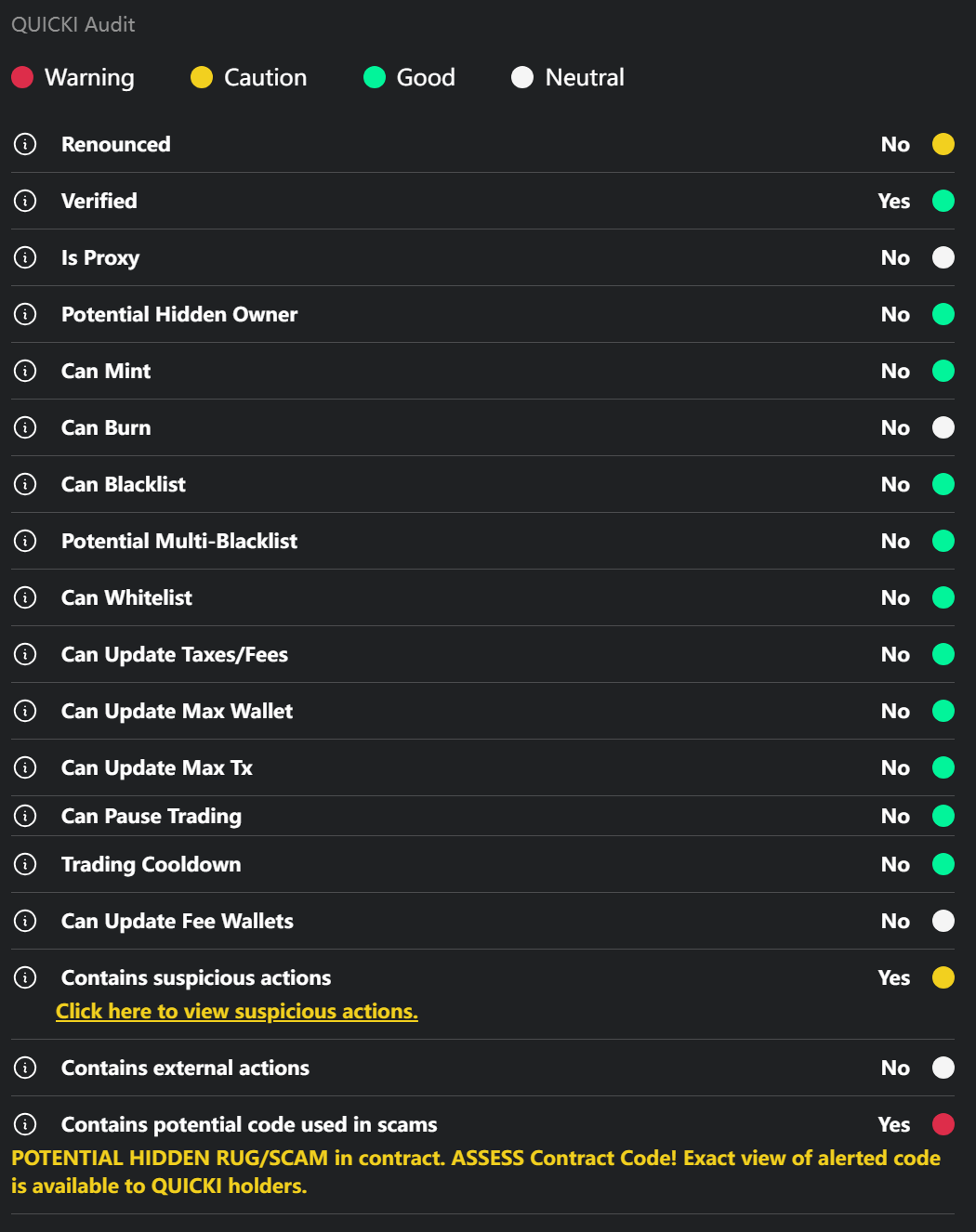Open the suspicious actions link
The width and height of the screenshot is (976, 1232).
[x=237, y=1011]
